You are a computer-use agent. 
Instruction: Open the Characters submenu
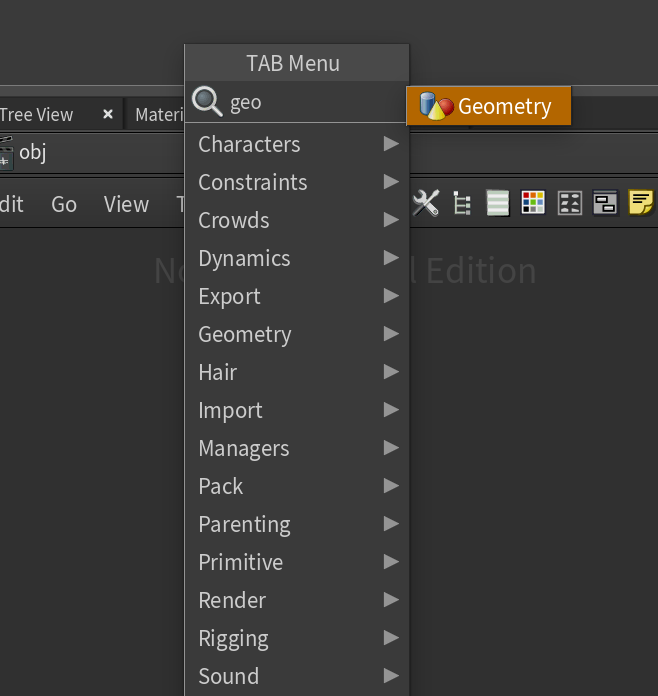[297, 144]
